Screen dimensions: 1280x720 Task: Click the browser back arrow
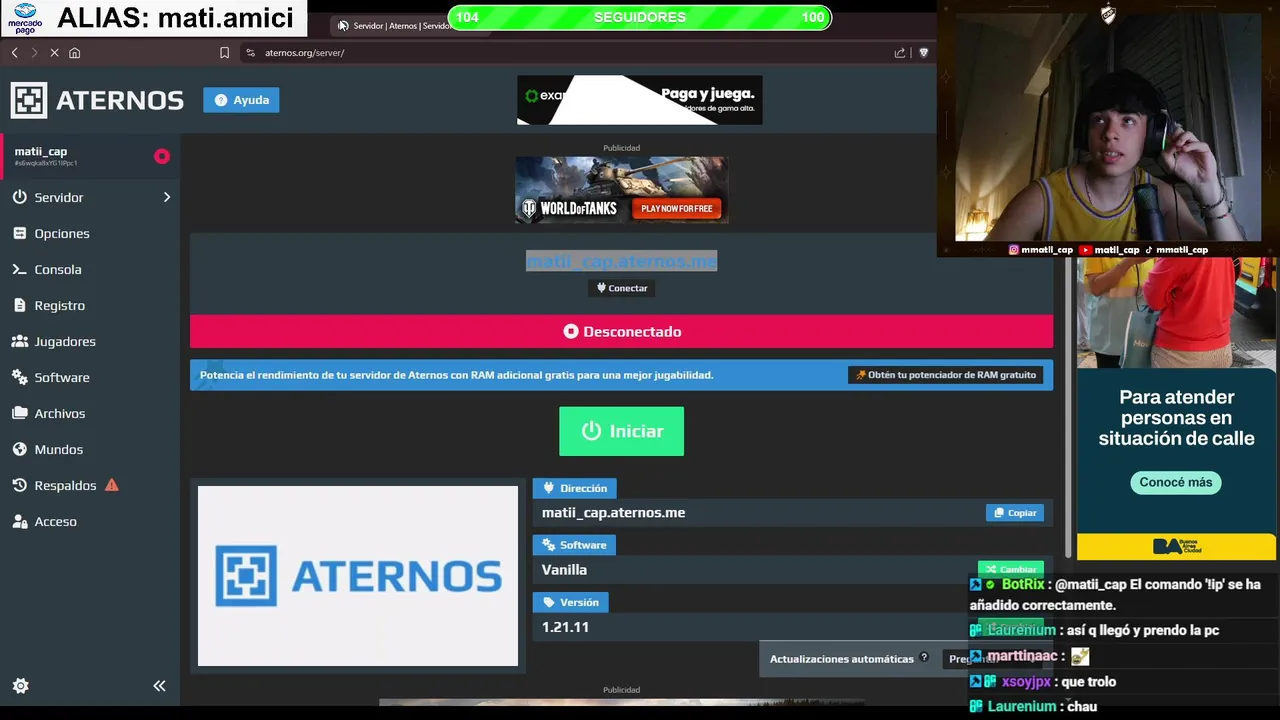click(14, 53)
